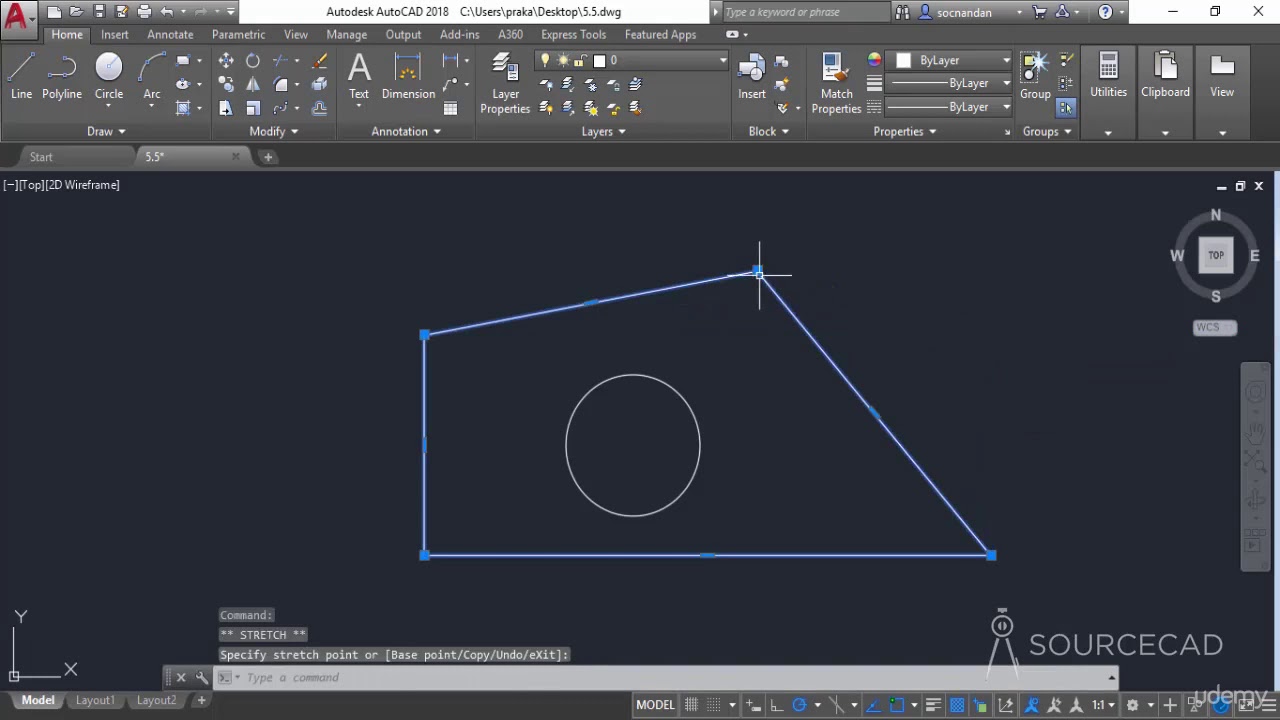Switch to the Layout1 tab
The width and height of the screenshot is (1280, 720).
pyautogui.click(x=95, y=700)
